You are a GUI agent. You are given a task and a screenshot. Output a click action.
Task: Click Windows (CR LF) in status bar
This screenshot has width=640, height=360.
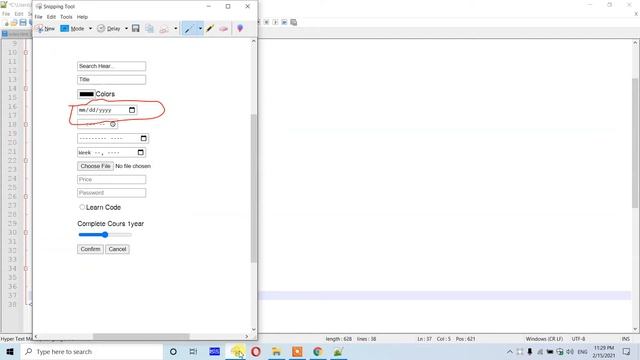(x=544, y=339)
